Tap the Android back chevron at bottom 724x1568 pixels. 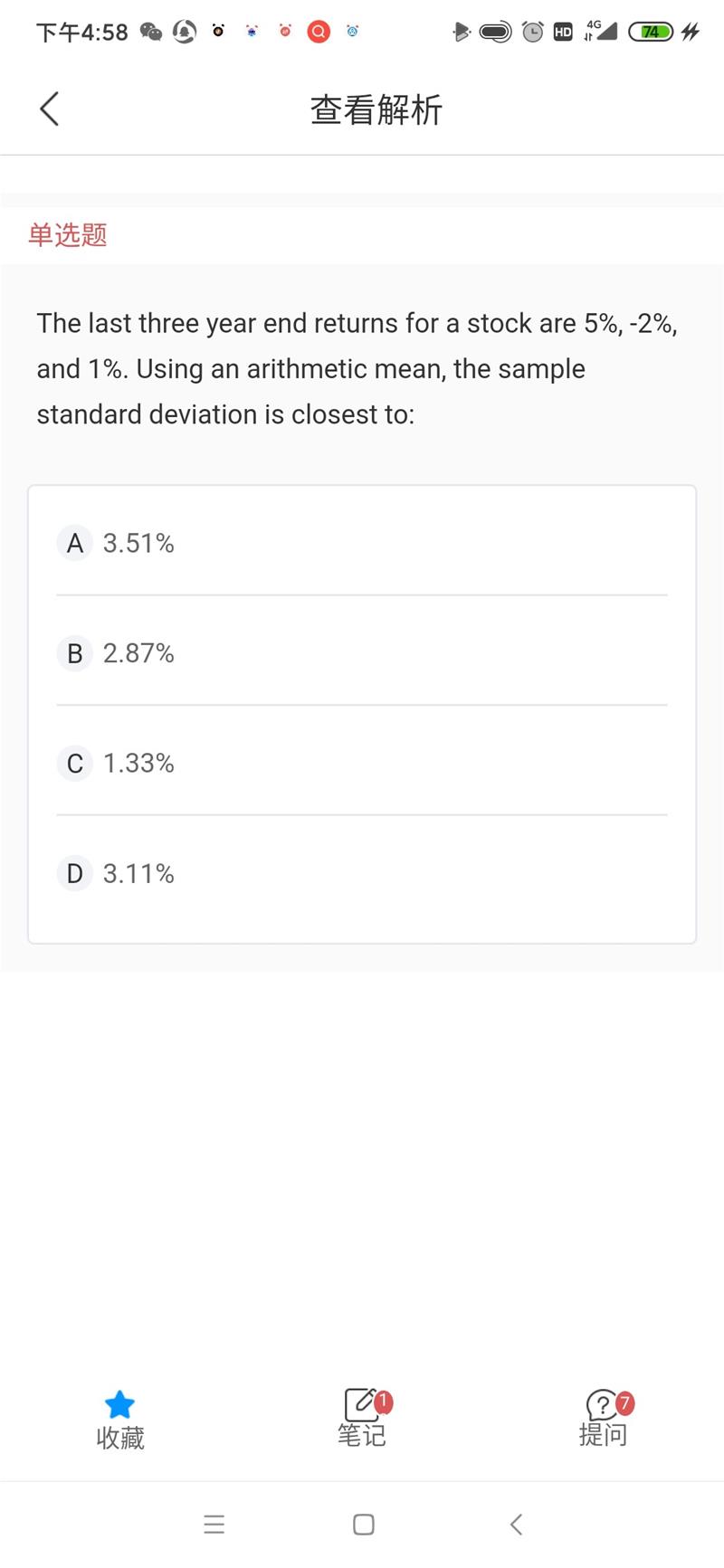516,1525
